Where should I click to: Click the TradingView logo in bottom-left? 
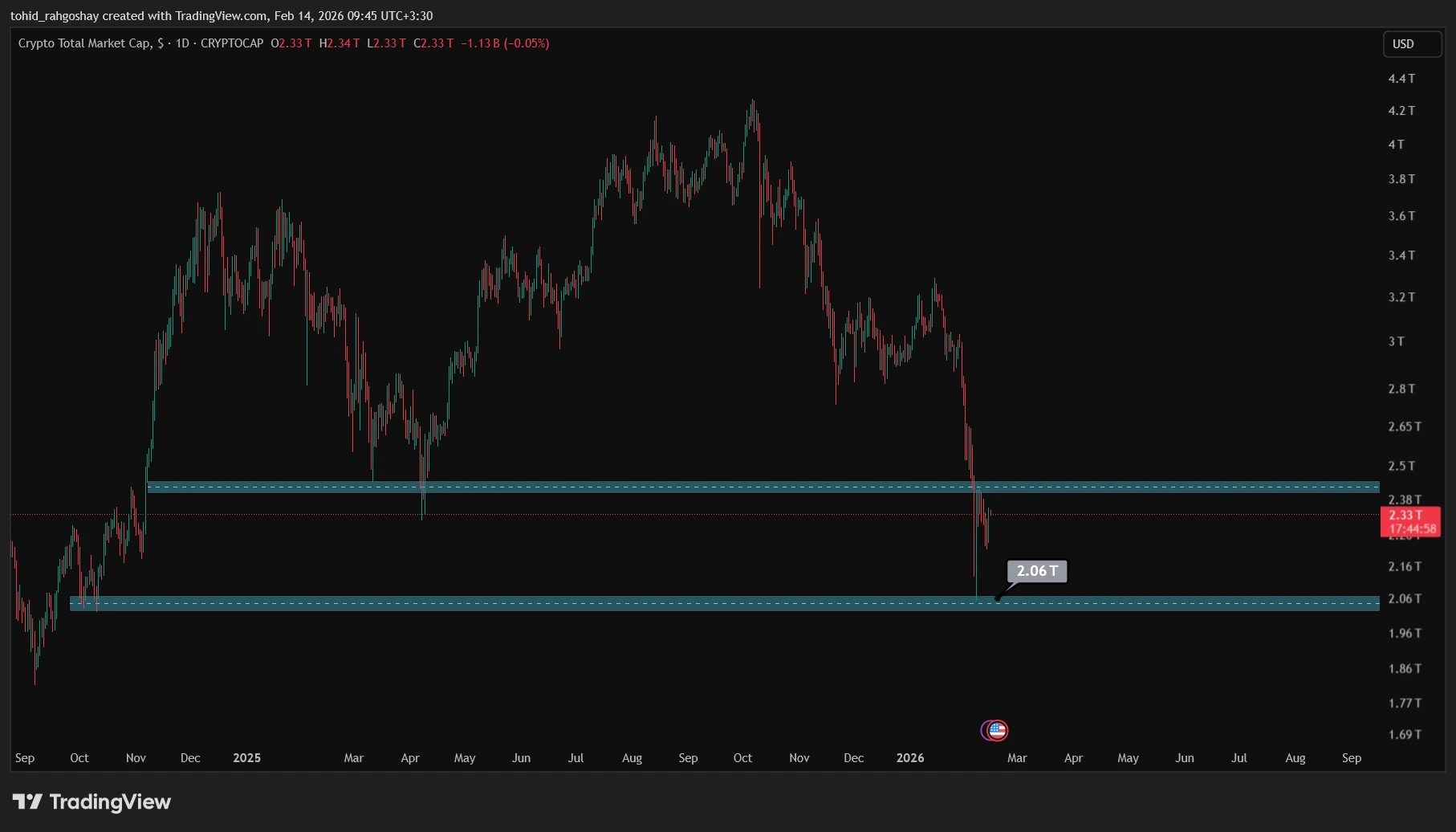92,801
